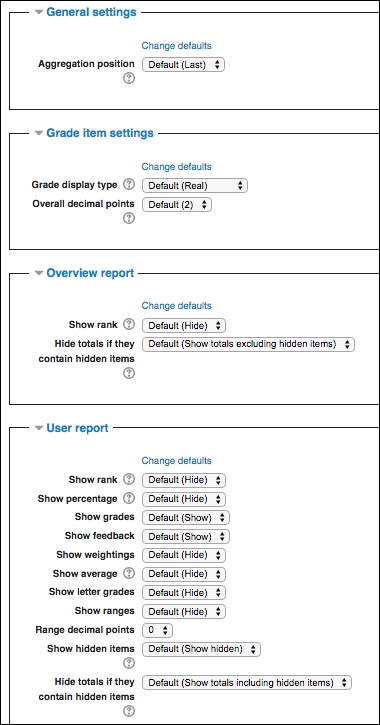Open help for Show percentage
The height and width of the screenshot is (725, 380).
pos(129,498)
